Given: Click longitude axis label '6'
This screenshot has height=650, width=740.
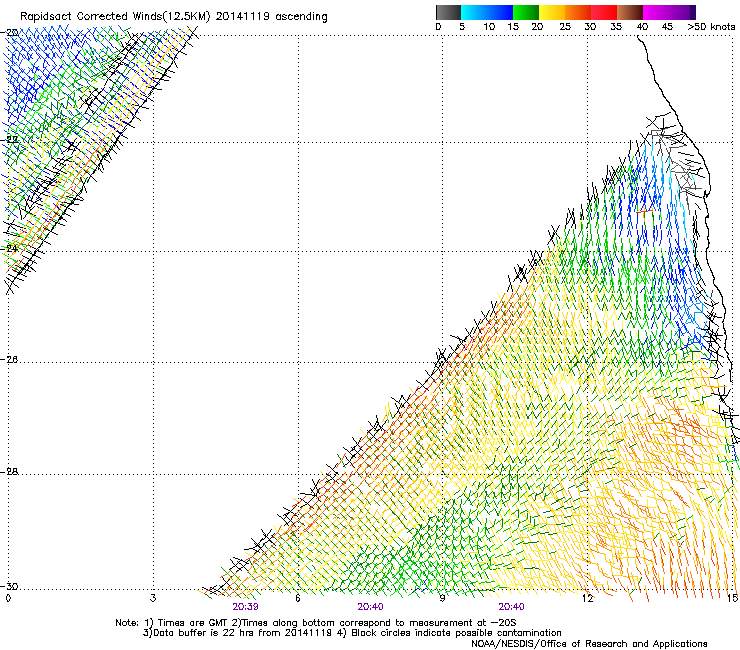Looking at the screenshot, I should tap(298, 598).
